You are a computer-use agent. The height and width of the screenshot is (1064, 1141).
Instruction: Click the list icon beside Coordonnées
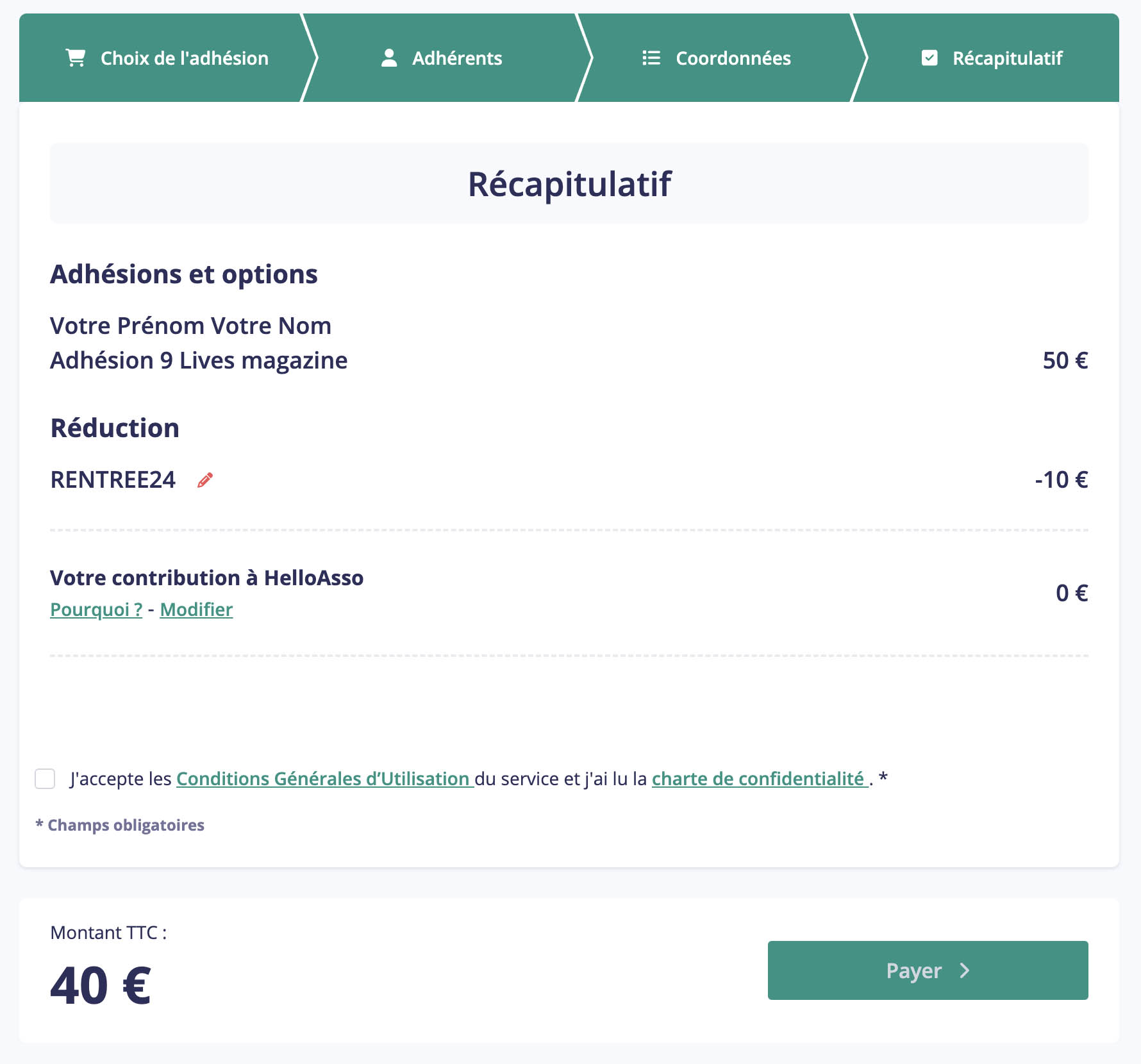tap(651, 58)
